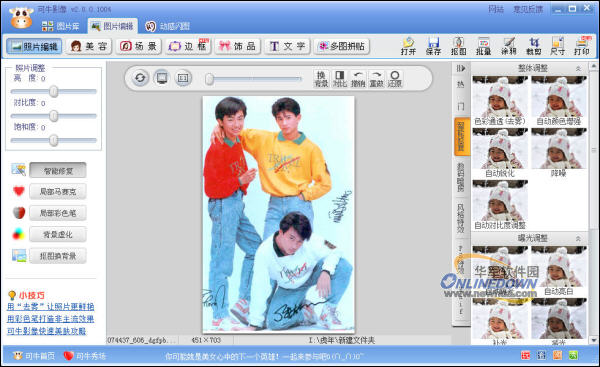Switch to the 图片库 tab
Screen dimensions: 600x367
pyautogui.click(x=60, y=26)
